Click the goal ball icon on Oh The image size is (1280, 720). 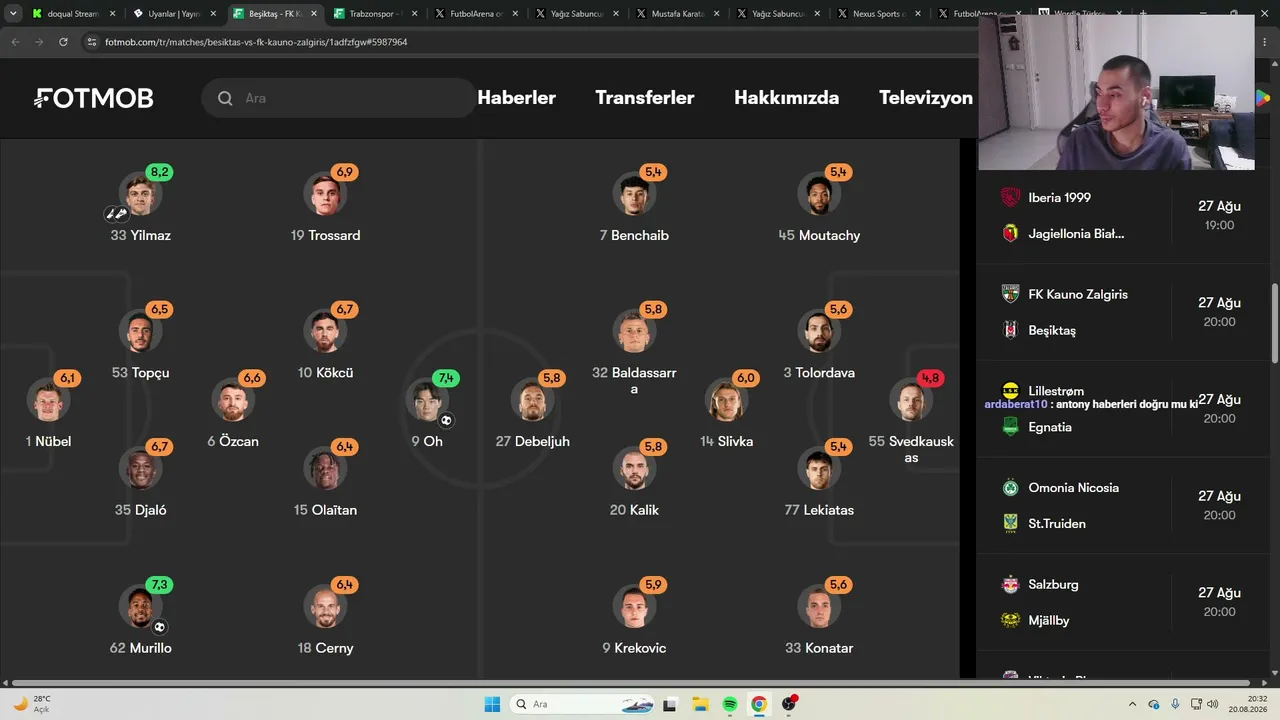[446, 420]
